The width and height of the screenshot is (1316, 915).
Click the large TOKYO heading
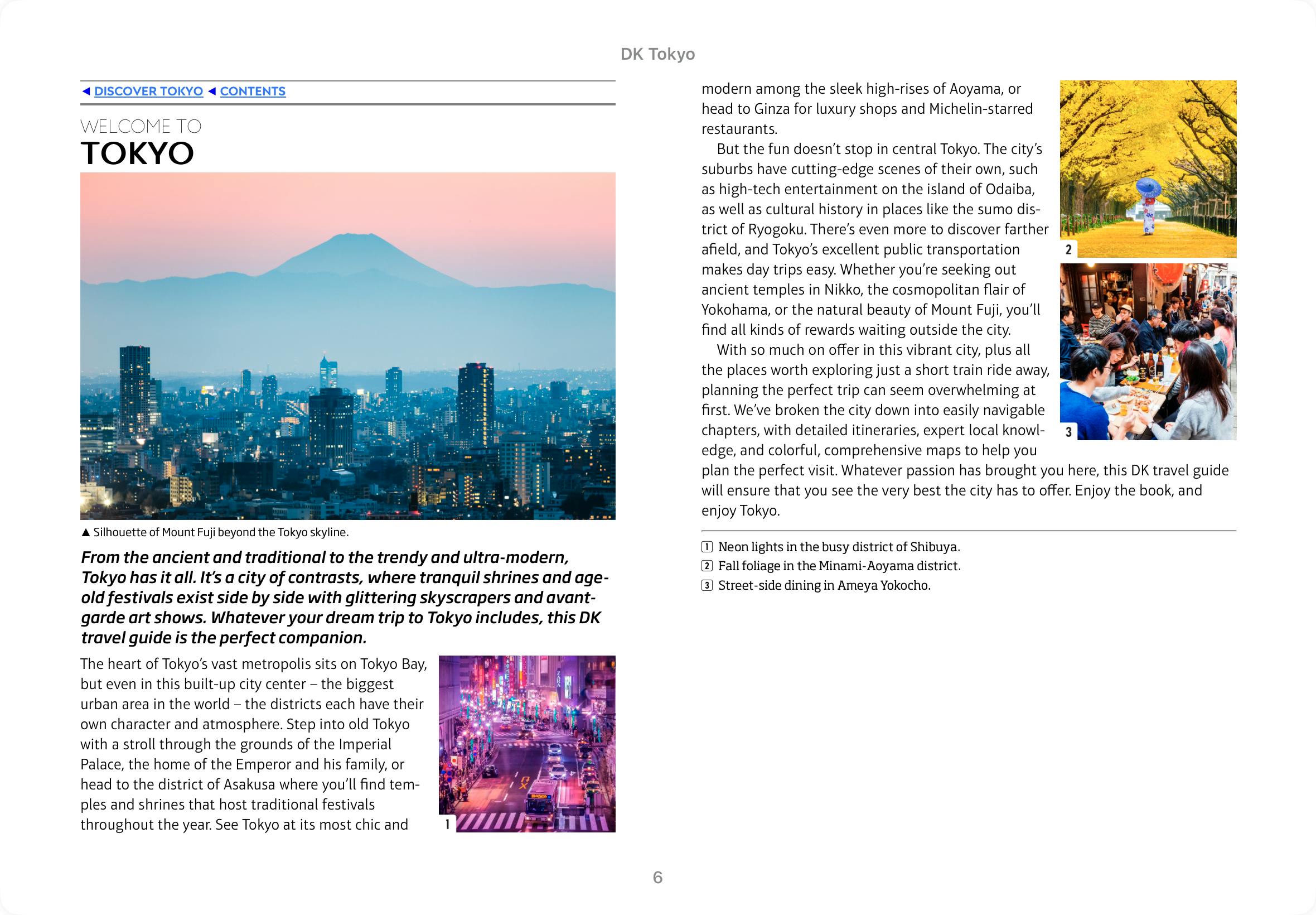138,153
